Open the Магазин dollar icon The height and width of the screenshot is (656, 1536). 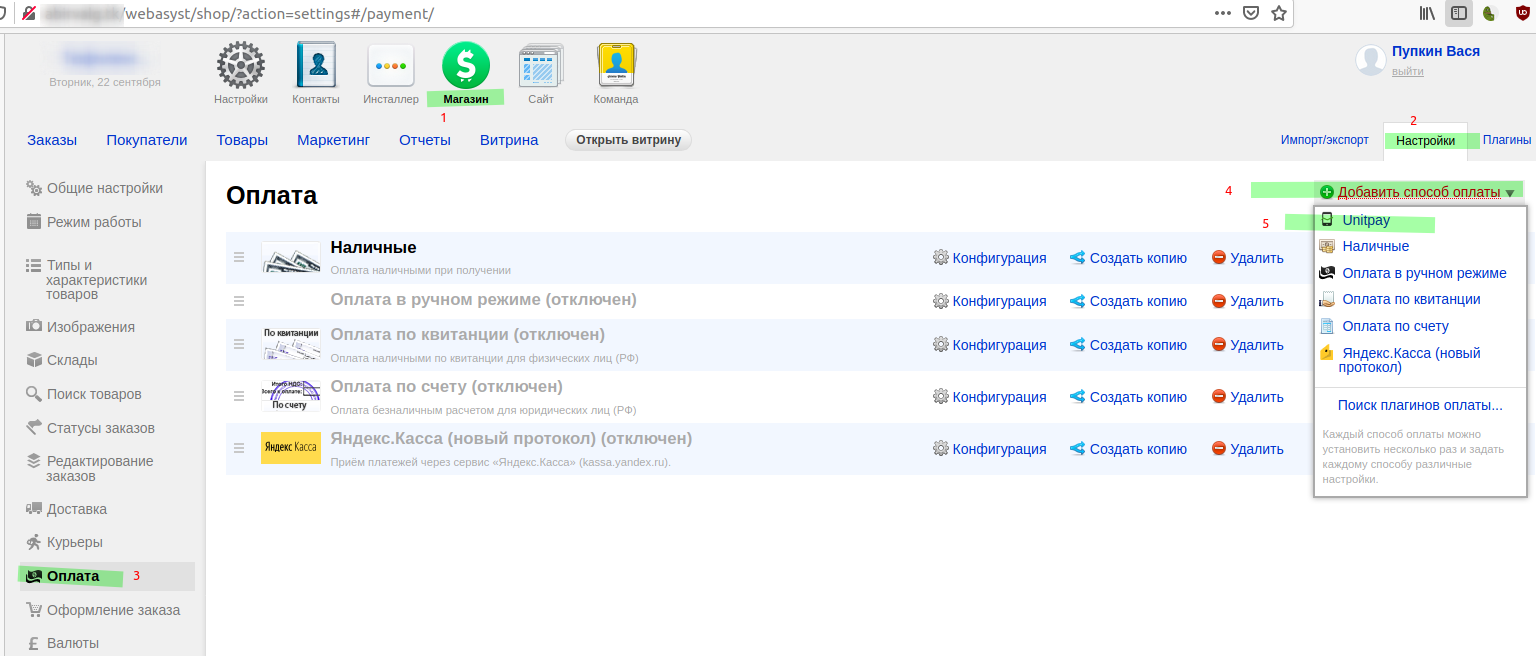click(466, 66)
